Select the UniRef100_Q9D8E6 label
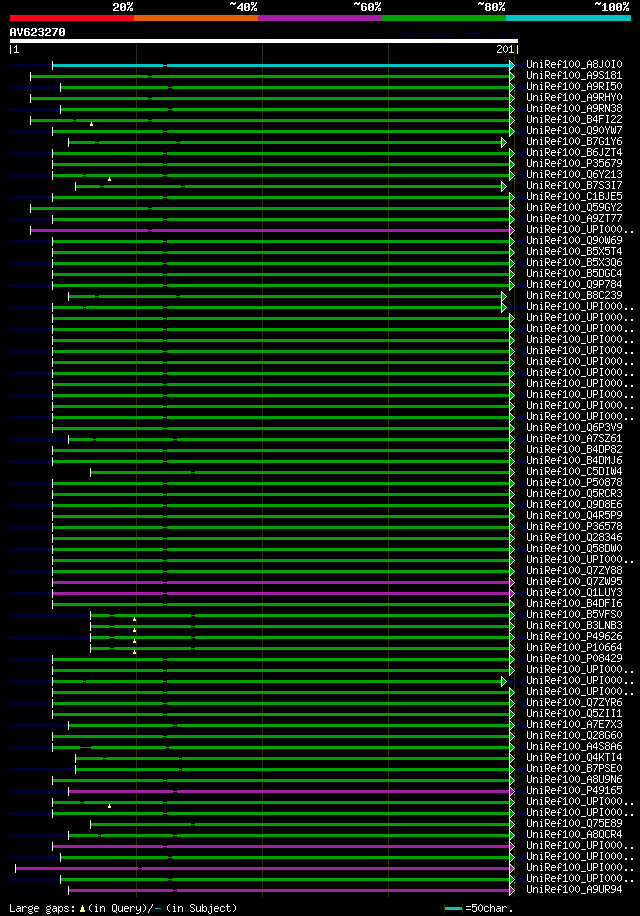The image size is (640, 916). [574, 504]
